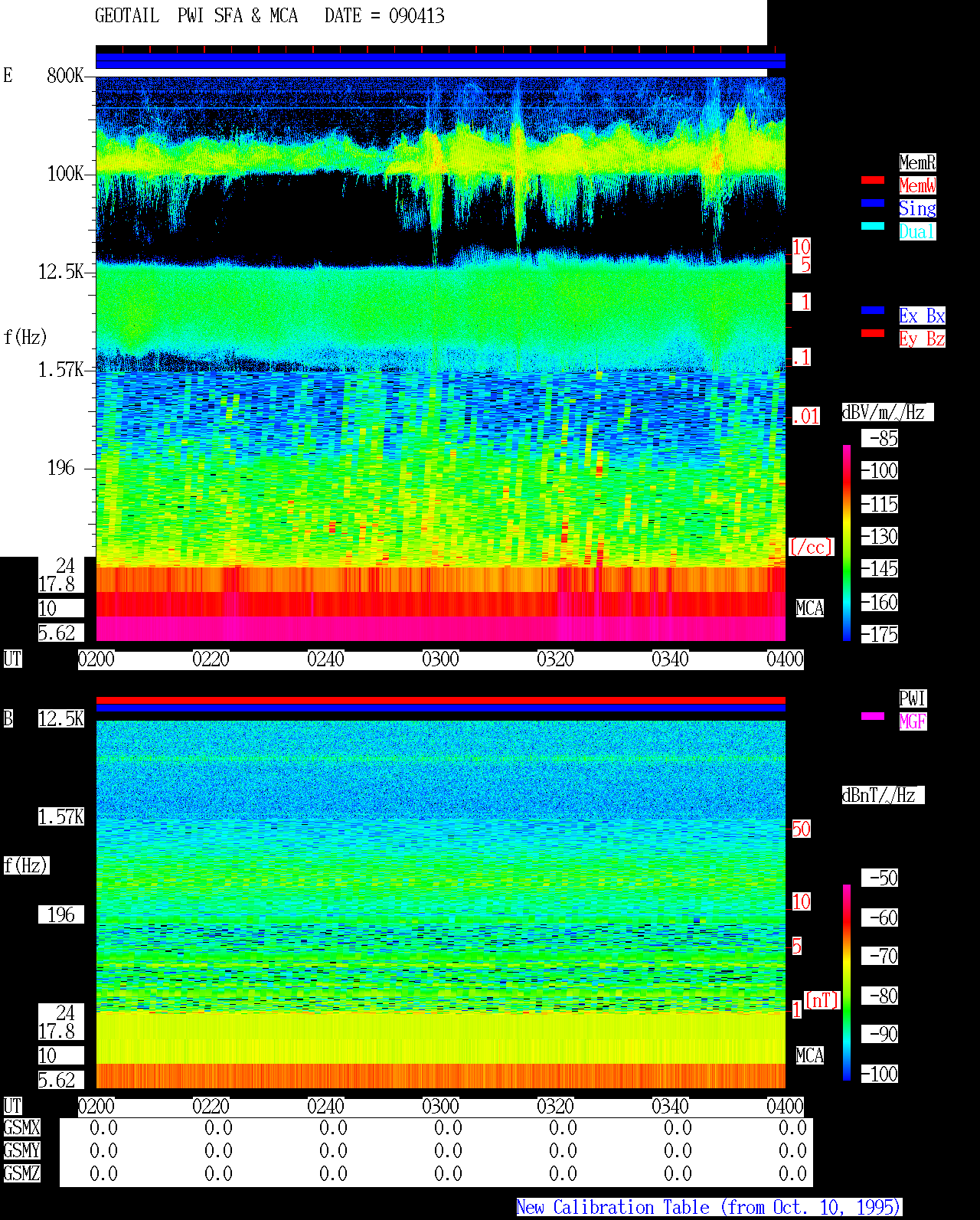Click the dBV/m/√Hz color scale bar
This screenshot has width=980, height=1220.
pyautogui.click(x=847, y=543)
